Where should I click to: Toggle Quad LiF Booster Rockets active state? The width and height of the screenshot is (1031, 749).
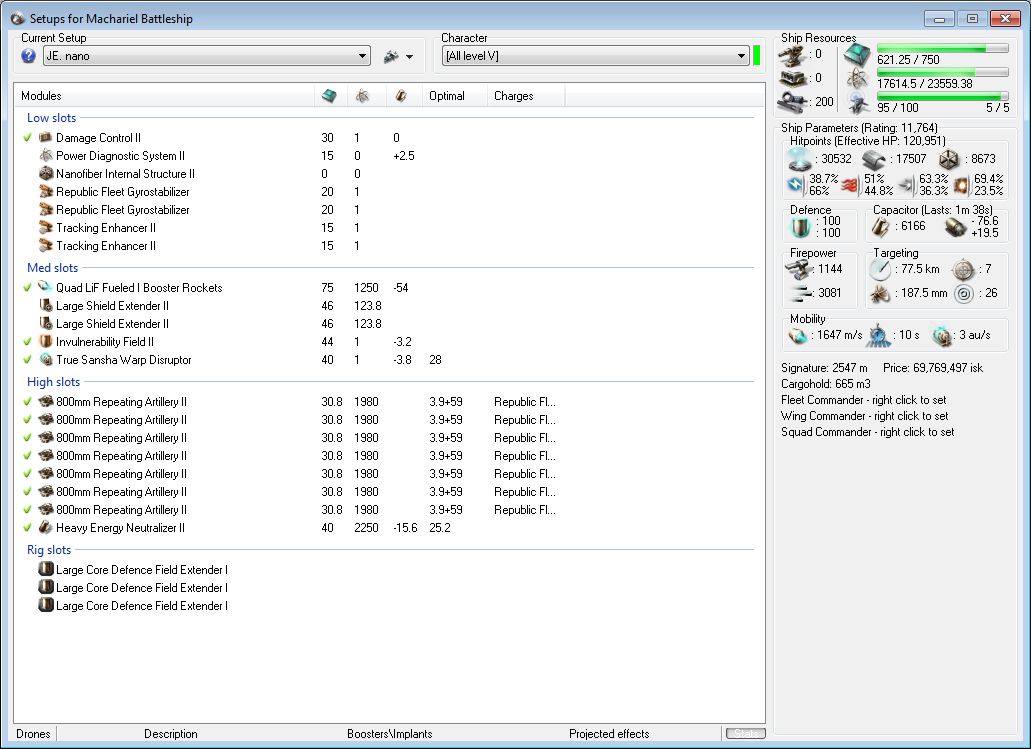click(28, 288)
